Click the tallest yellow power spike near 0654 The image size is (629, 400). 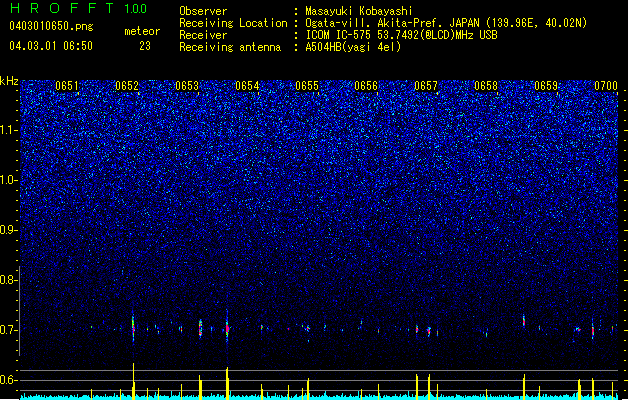point(227,383)
